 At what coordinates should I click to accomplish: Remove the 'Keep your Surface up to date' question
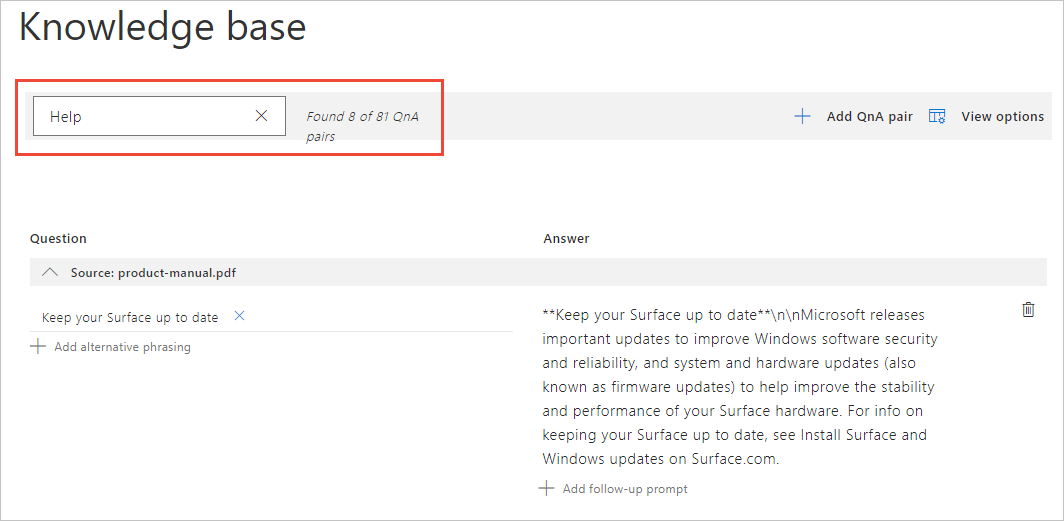[x=239, y=315]
